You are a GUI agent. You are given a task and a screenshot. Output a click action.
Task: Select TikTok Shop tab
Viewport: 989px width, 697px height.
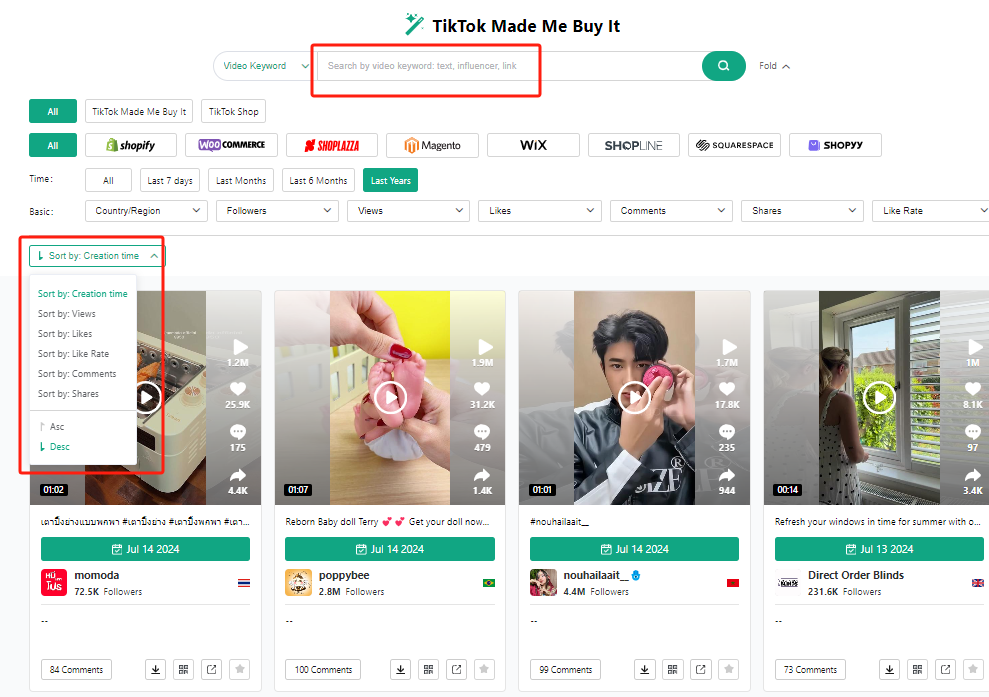[233, 112]
